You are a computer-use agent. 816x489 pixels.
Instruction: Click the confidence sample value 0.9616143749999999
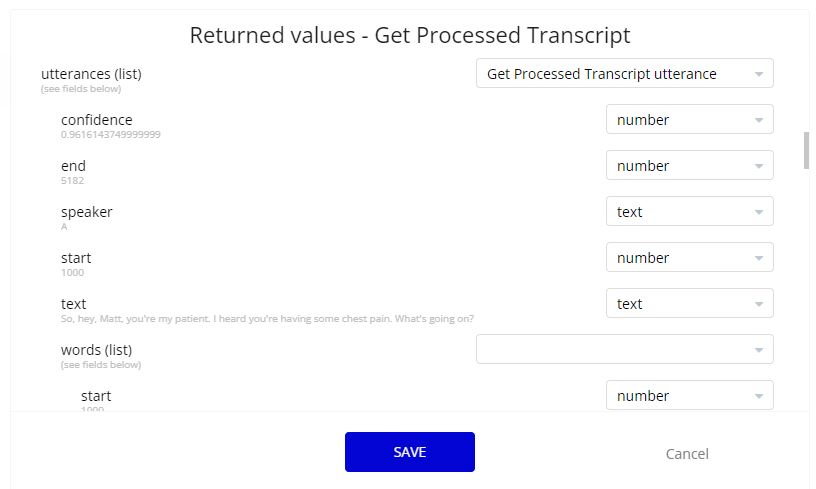pyautogui.click(x=110, y=135)
